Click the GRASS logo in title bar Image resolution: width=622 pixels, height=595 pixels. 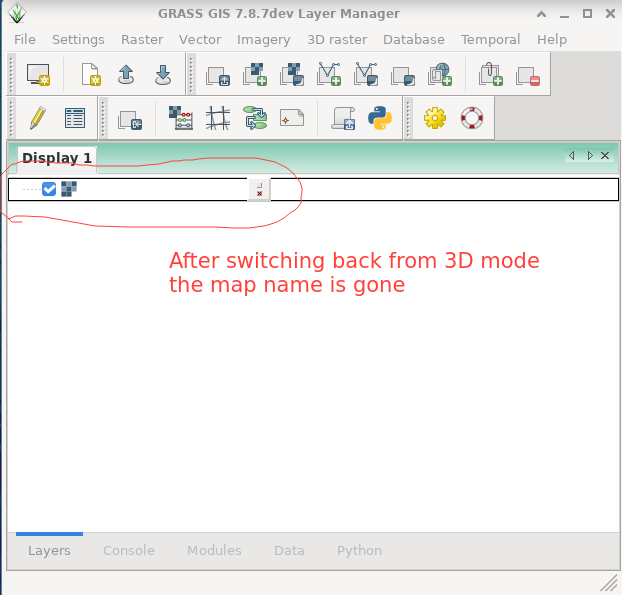(x=17, y=13)
